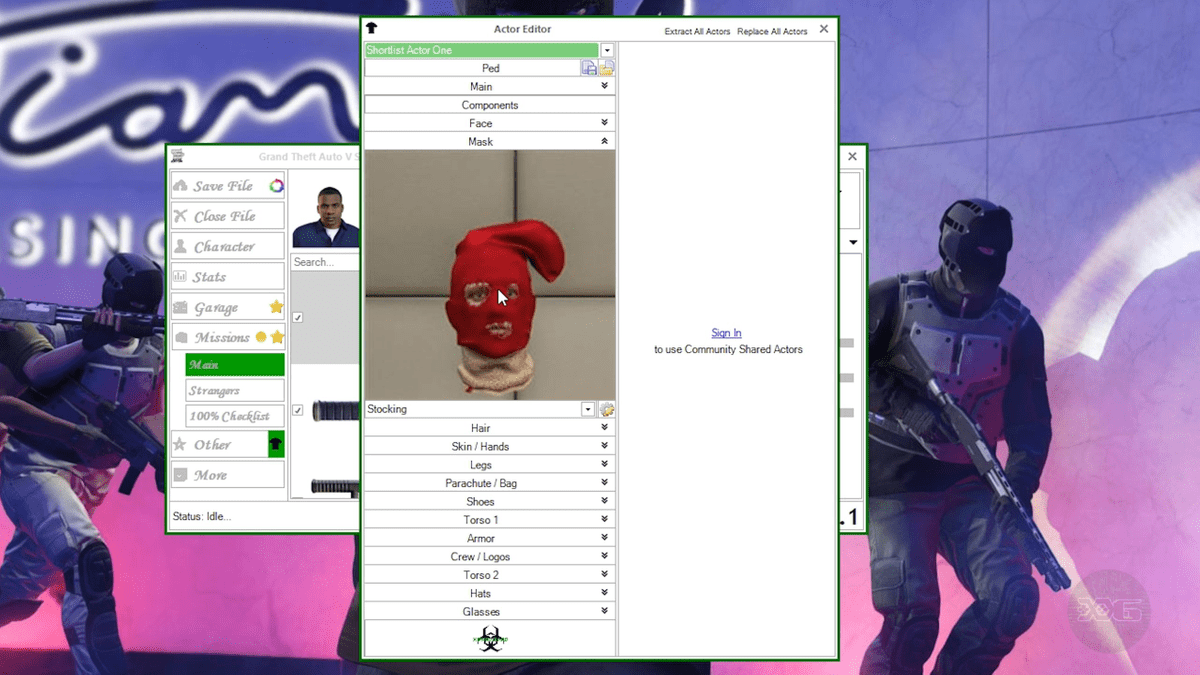The width and height of the screenshot is (1200, 675).
Task: Click the copy actor icon beside the Ped field
Action: tap(589, 67)
